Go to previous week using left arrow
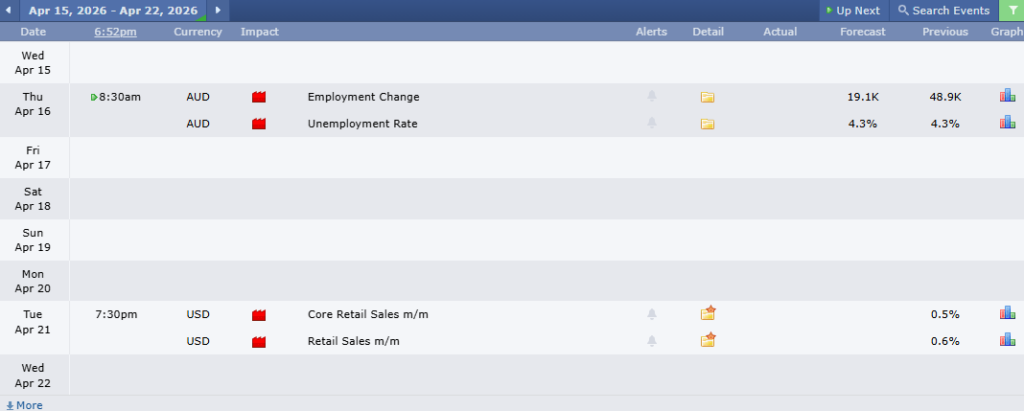The width and height of the screenshot is (1024, 411). [8, 10]
